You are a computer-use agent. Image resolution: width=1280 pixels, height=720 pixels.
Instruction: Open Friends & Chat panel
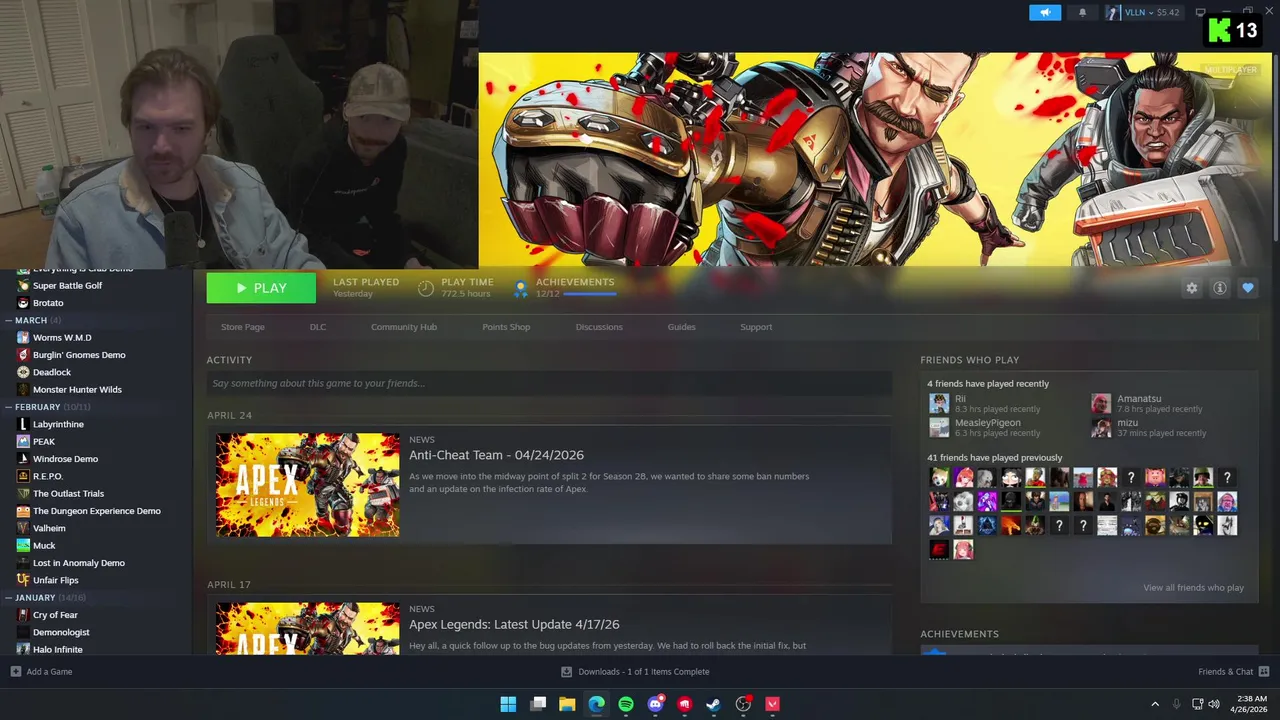click(1234, 672)
